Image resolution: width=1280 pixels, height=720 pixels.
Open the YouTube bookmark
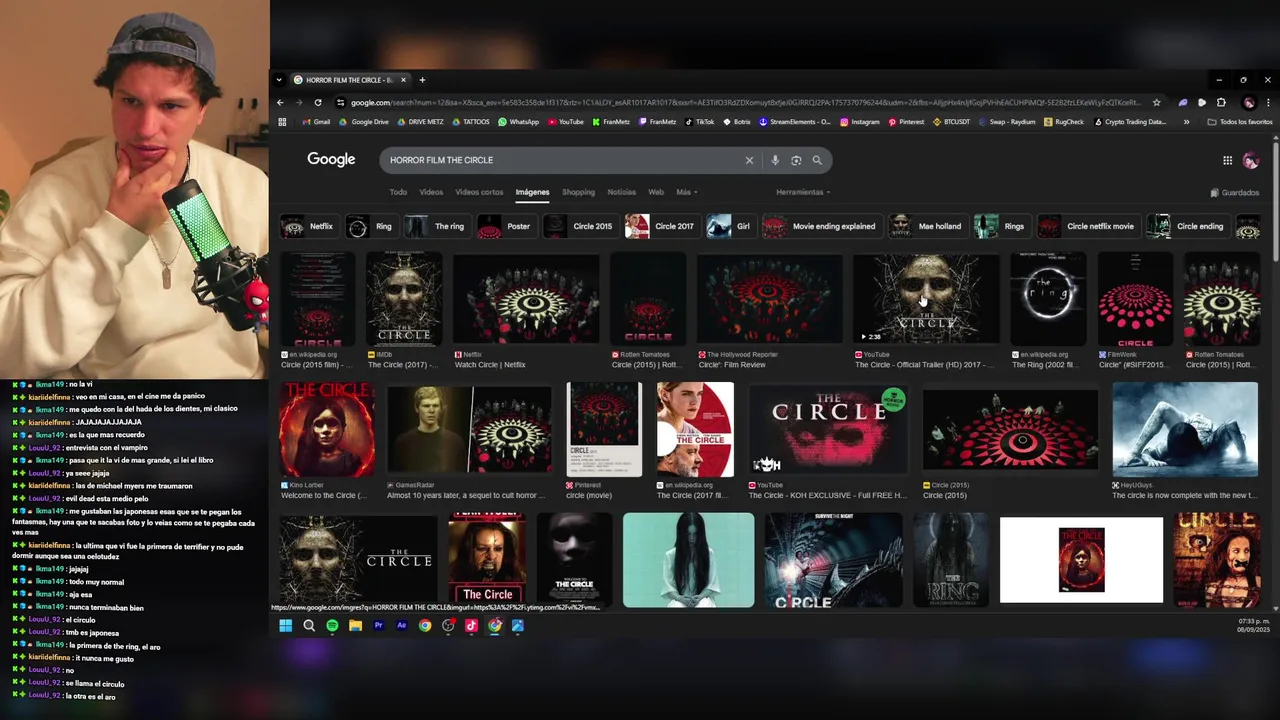coord(565,122)
